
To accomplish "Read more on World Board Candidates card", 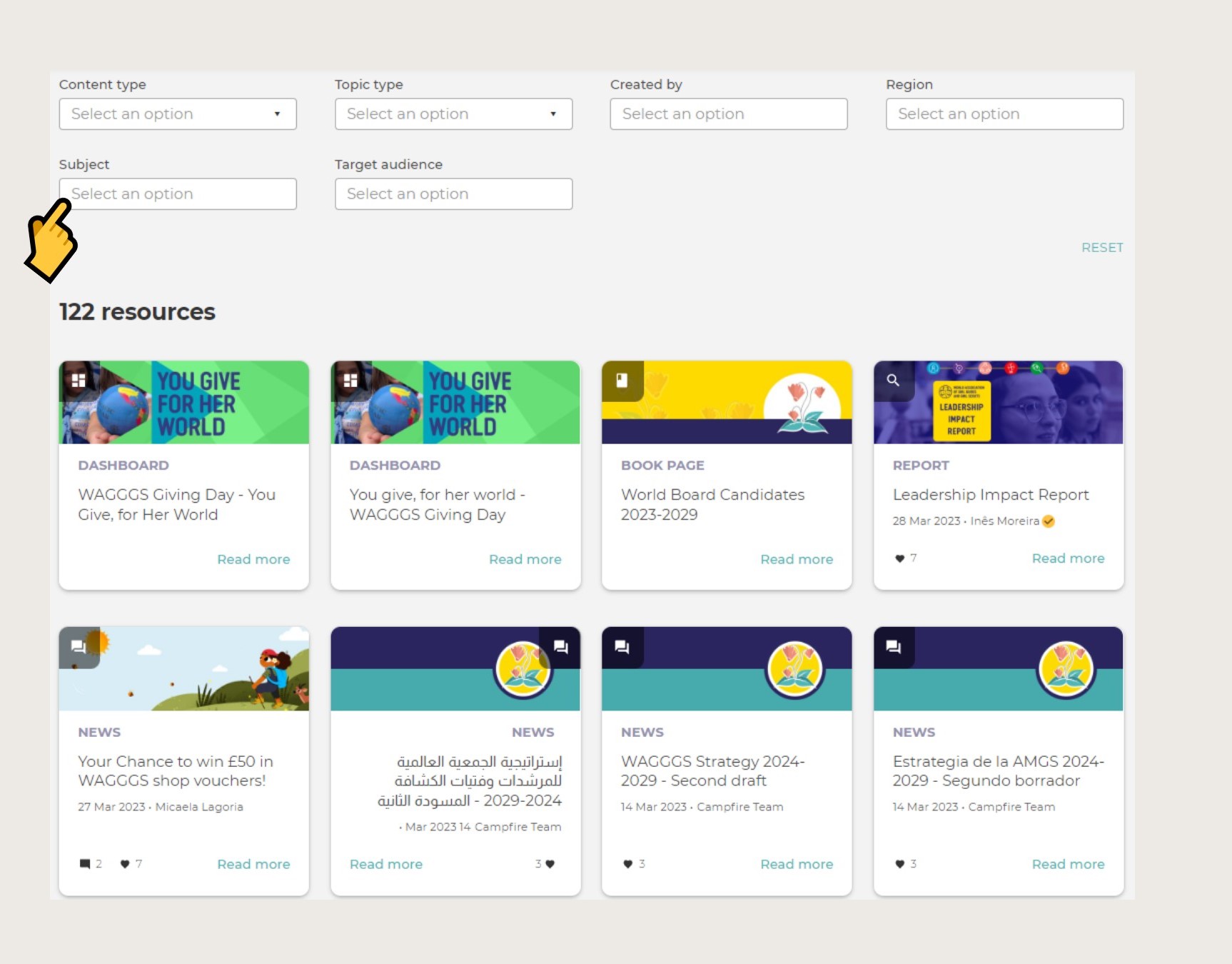I will coord(797,559).
